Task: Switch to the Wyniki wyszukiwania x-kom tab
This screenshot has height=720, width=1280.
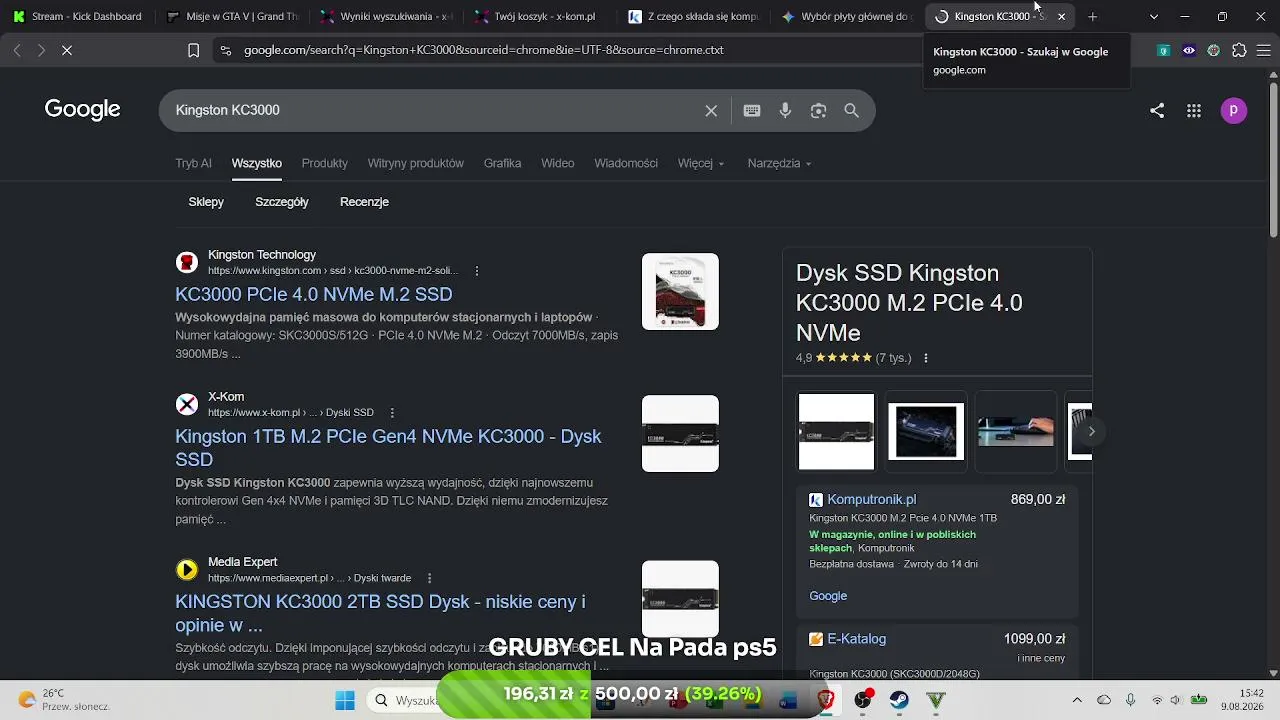Action: click(387, 17)
